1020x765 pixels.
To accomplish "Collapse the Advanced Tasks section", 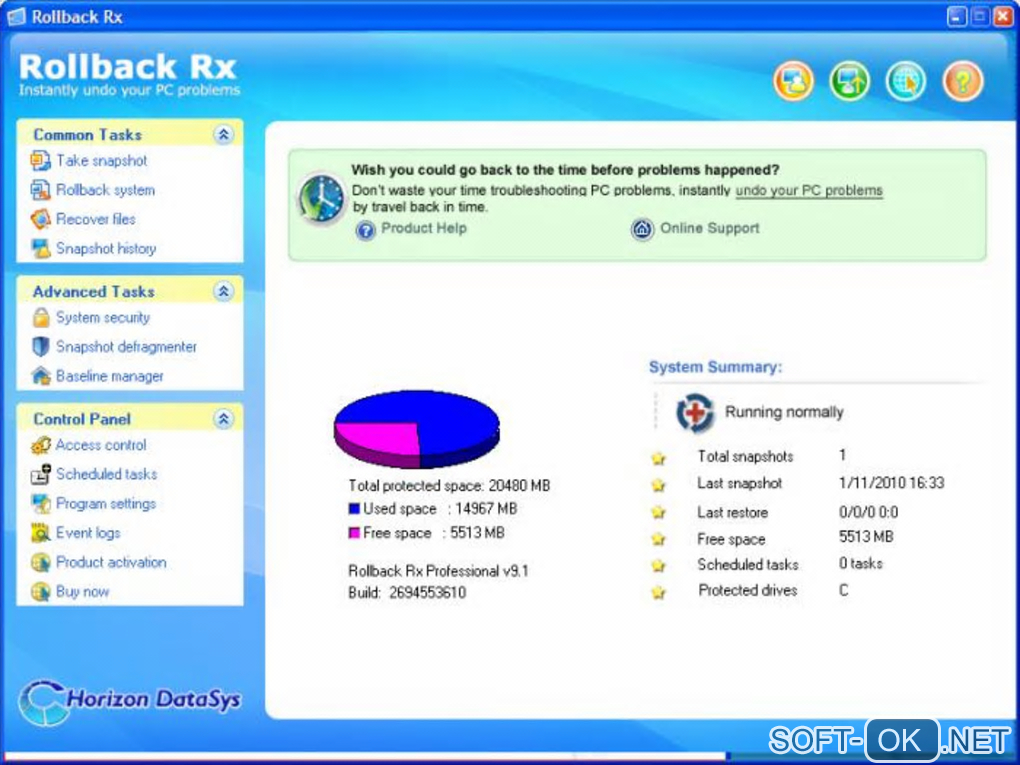I will pyautogui.click(x=223, y=291).
